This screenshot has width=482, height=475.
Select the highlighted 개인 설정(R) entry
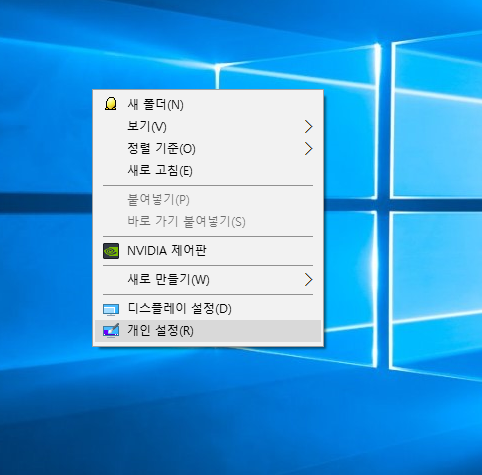pyautogui.click(x=208, y=331)
